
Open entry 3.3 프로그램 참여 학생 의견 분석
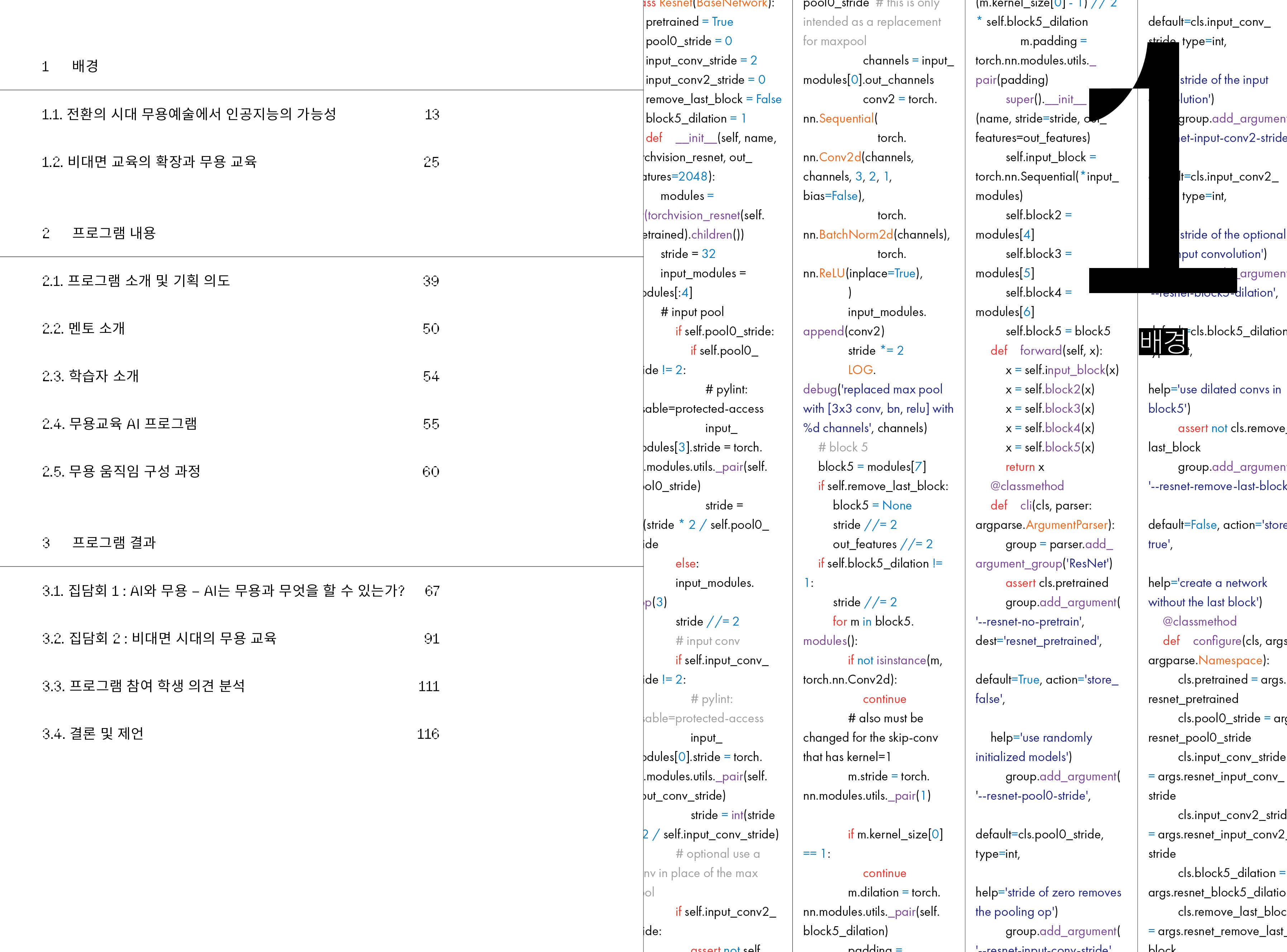coord(143,686)
